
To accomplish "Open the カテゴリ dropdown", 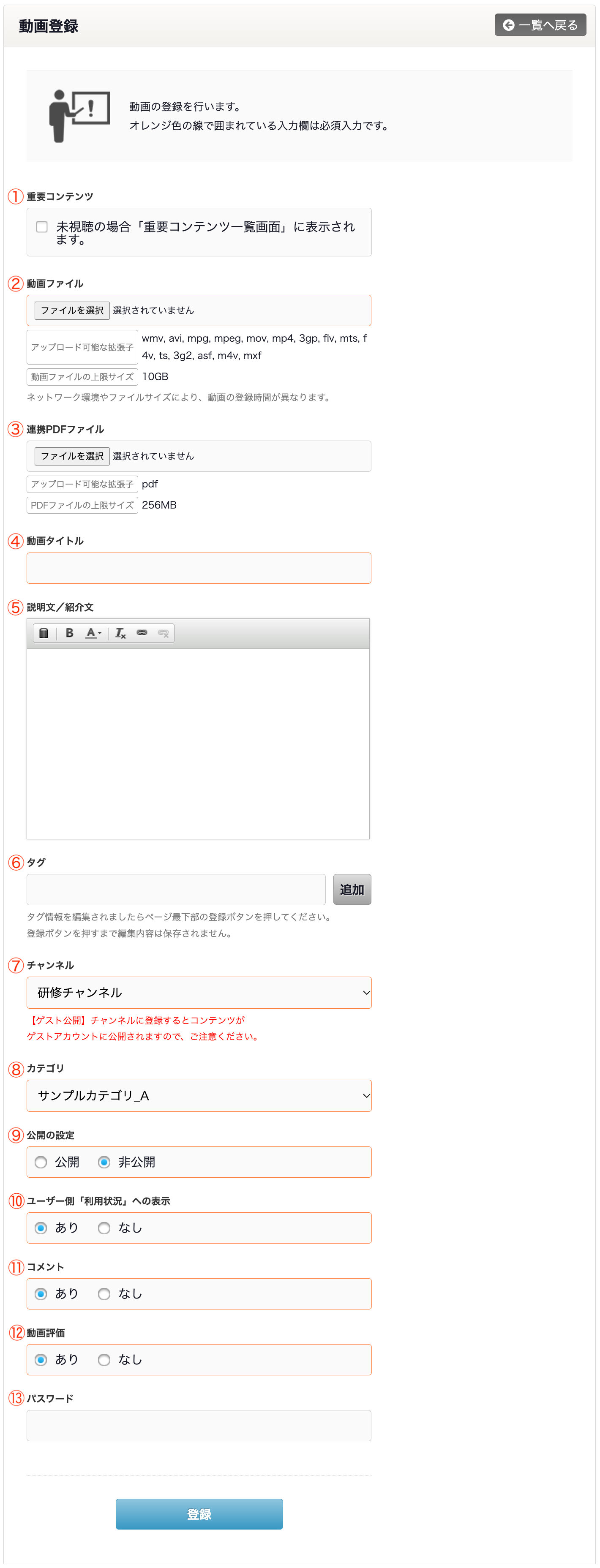I will point(199,1096).
